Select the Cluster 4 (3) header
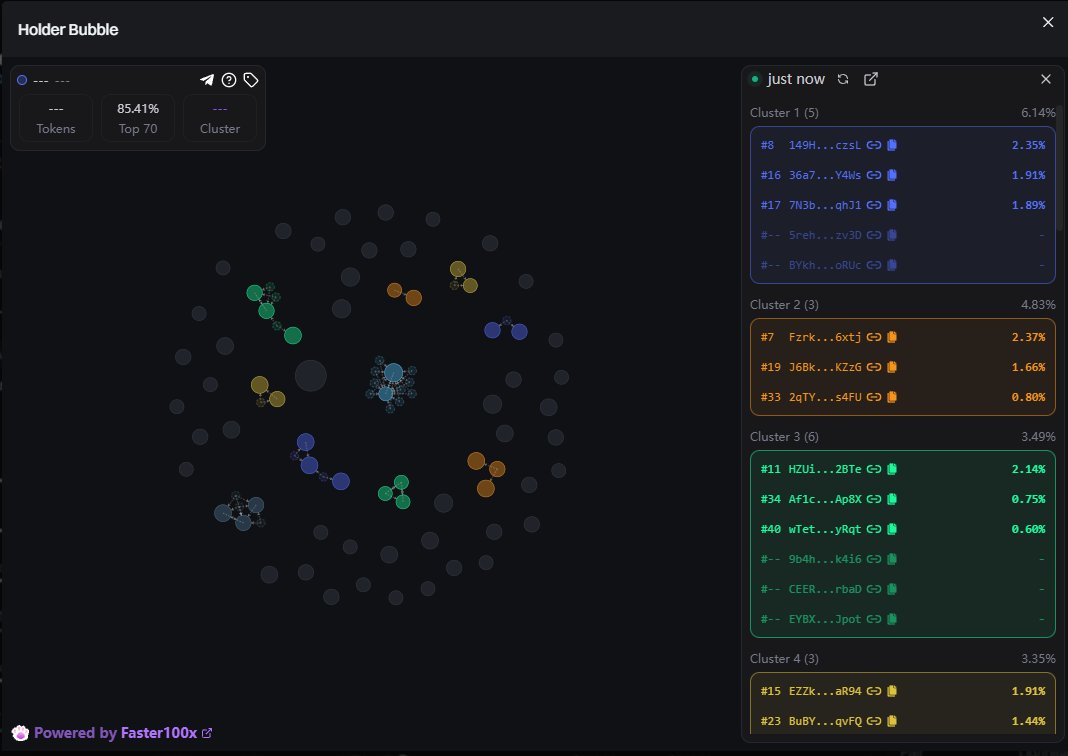Screen dimensions: 1068x756 click(784, 659)
